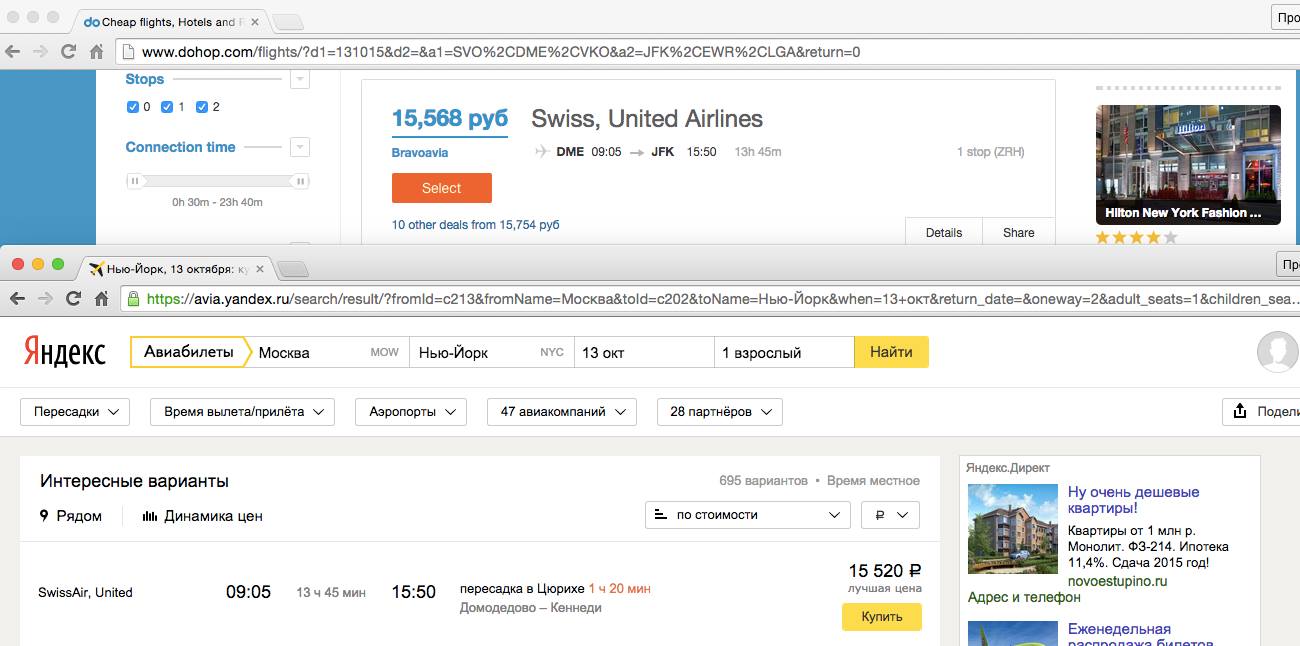Toggle the 1 stop checkbox
Viewport: 1300px width, 646px height.
(x=167, y=107)
